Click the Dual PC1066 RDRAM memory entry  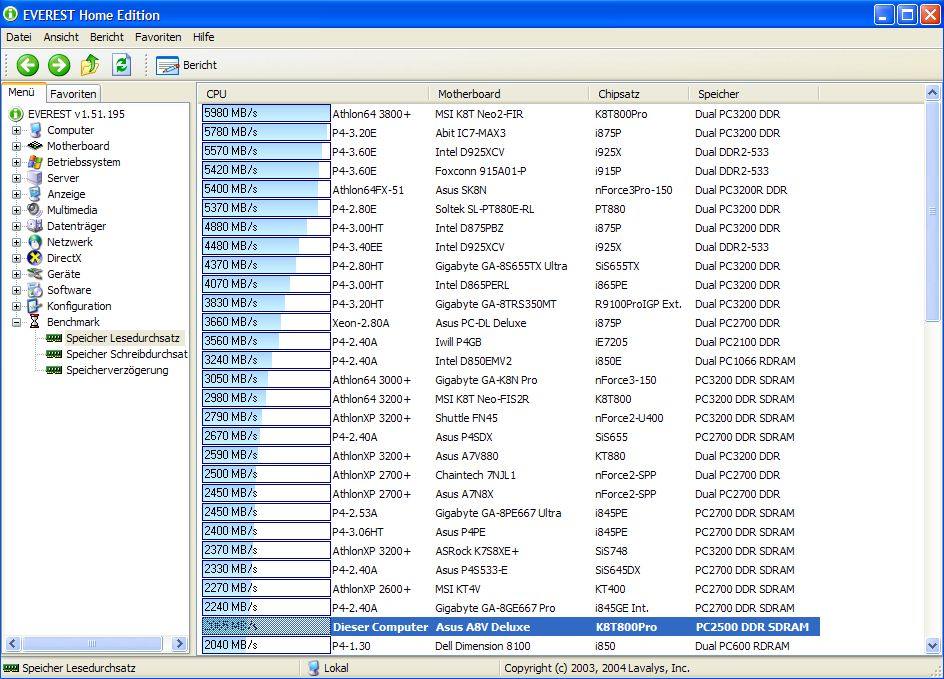tap(745, 361)
